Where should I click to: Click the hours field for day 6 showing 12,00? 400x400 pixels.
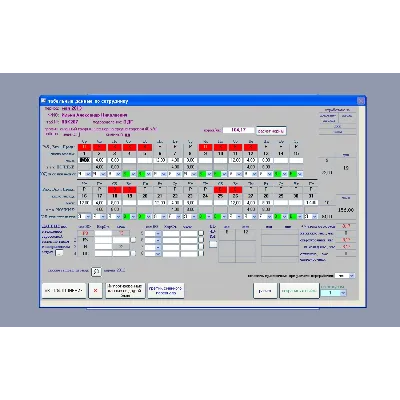tap(160, 160)
